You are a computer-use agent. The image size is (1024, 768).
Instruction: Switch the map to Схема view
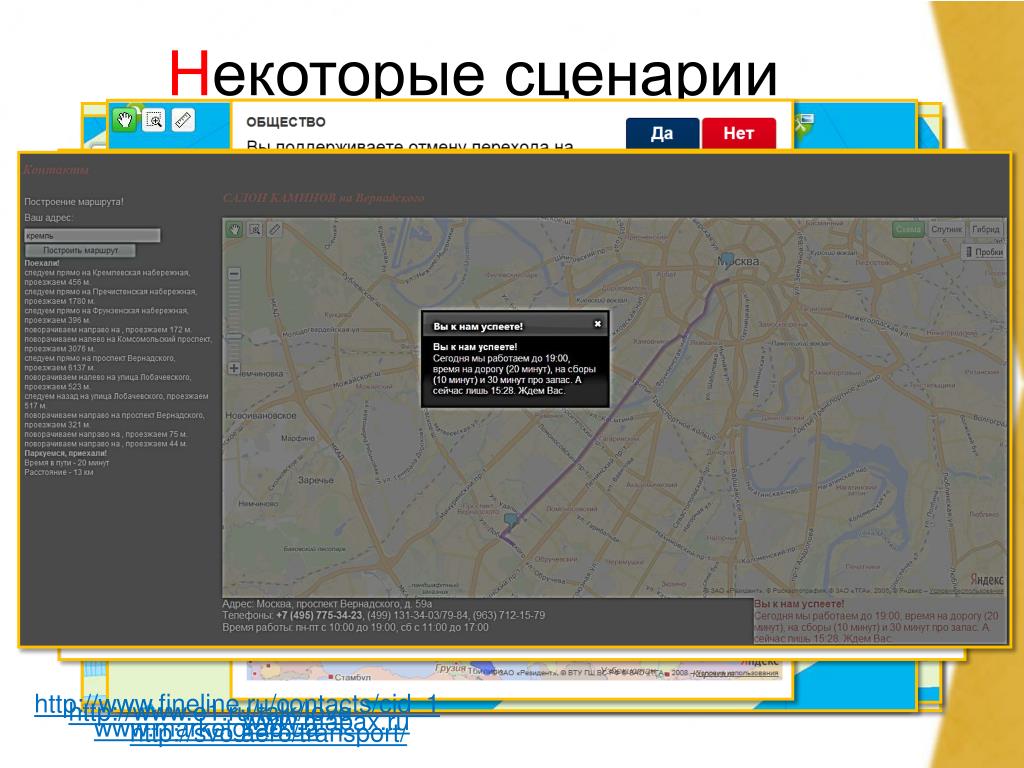pos(908,229)
